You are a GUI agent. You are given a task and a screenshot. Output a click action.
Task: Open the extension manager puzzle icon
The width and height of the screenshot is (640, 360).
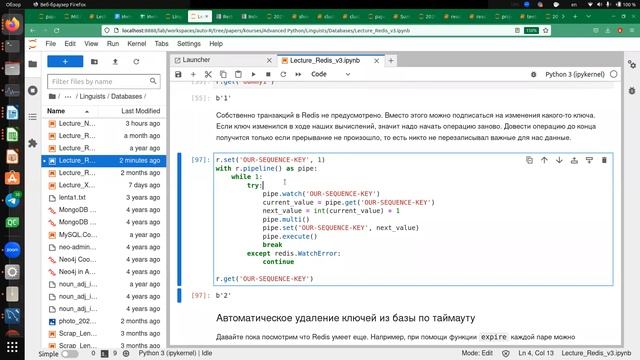33,143
